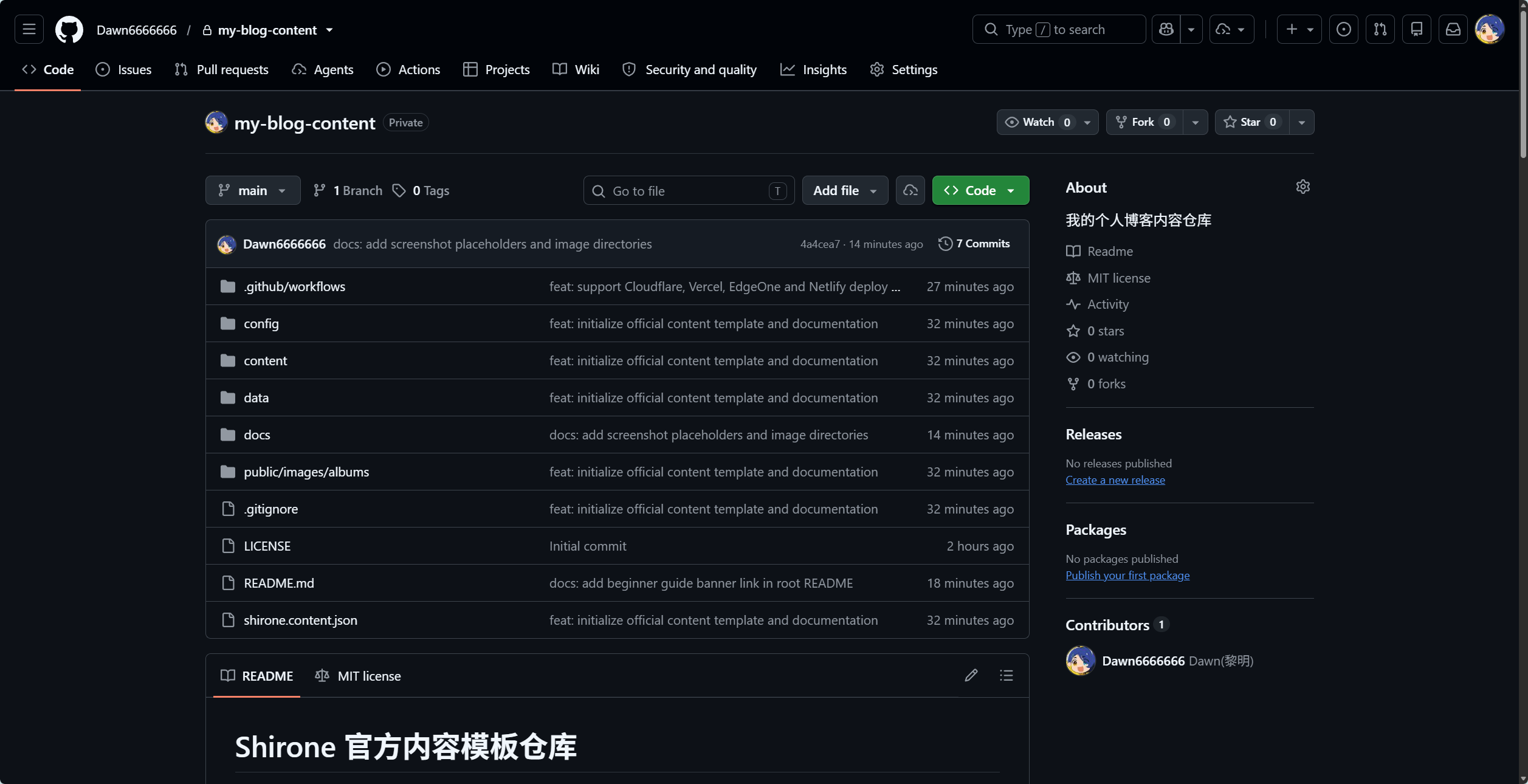Screen dimensions: 1528x784
Task: Open the LICENSE file
Action: [x=267, y=546]
